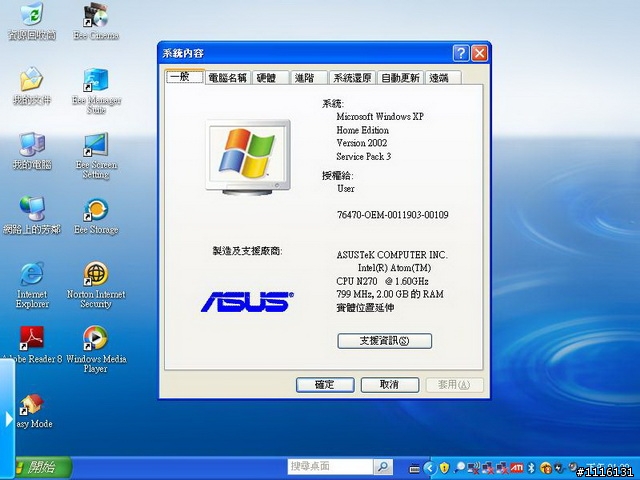This screenshot has height=480, width=640.
Task: Click the 搜尋桌面 search field
Action: (331, 466)
